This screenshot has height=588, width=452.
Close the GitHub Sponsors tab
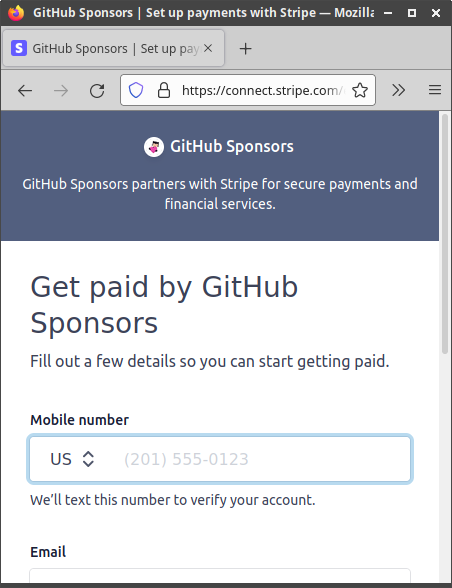pyautogui.click(x=208, y=48)
